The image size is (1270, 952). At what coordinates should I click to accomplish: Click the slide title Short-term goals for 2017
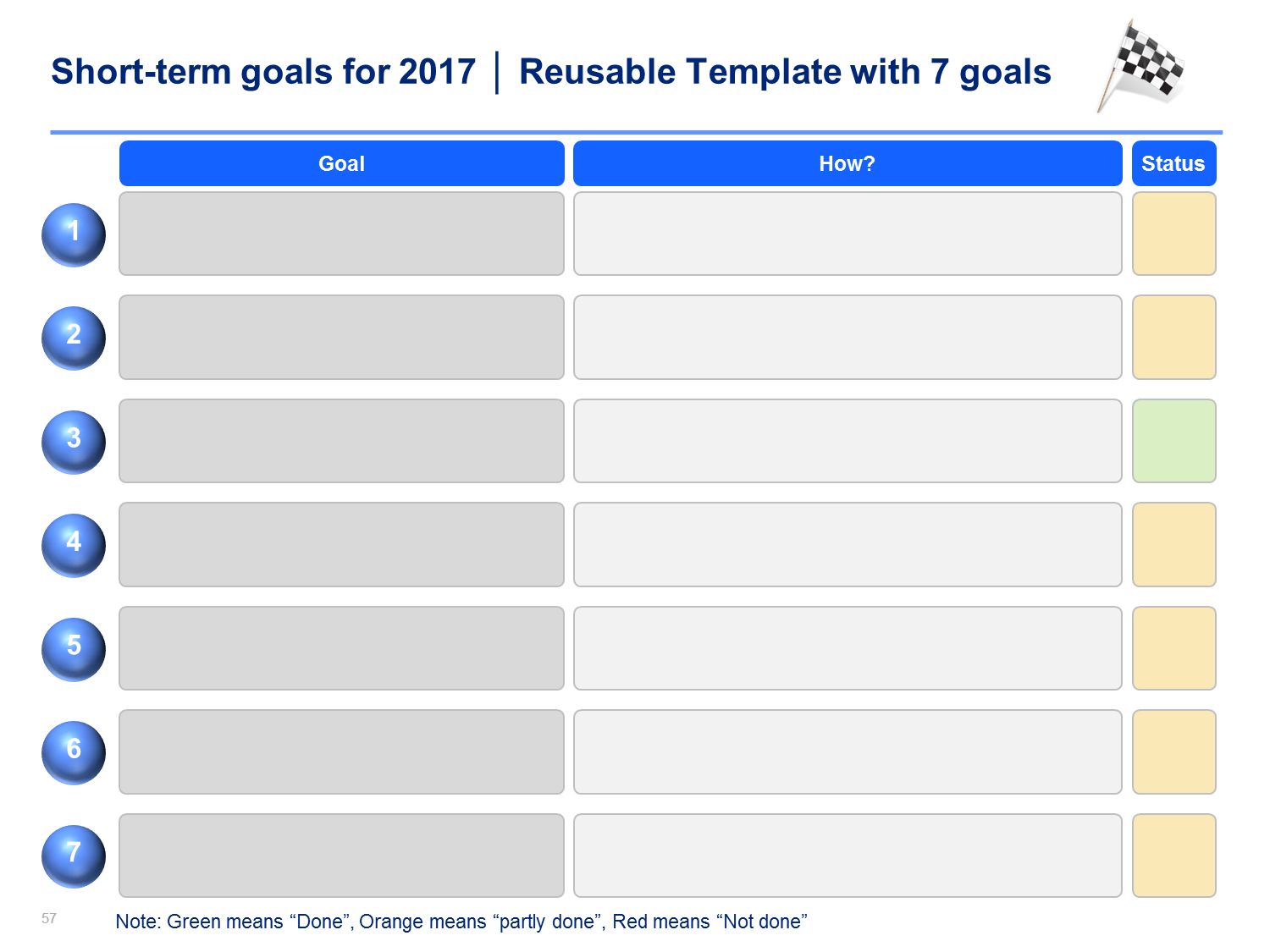point(263,72)
